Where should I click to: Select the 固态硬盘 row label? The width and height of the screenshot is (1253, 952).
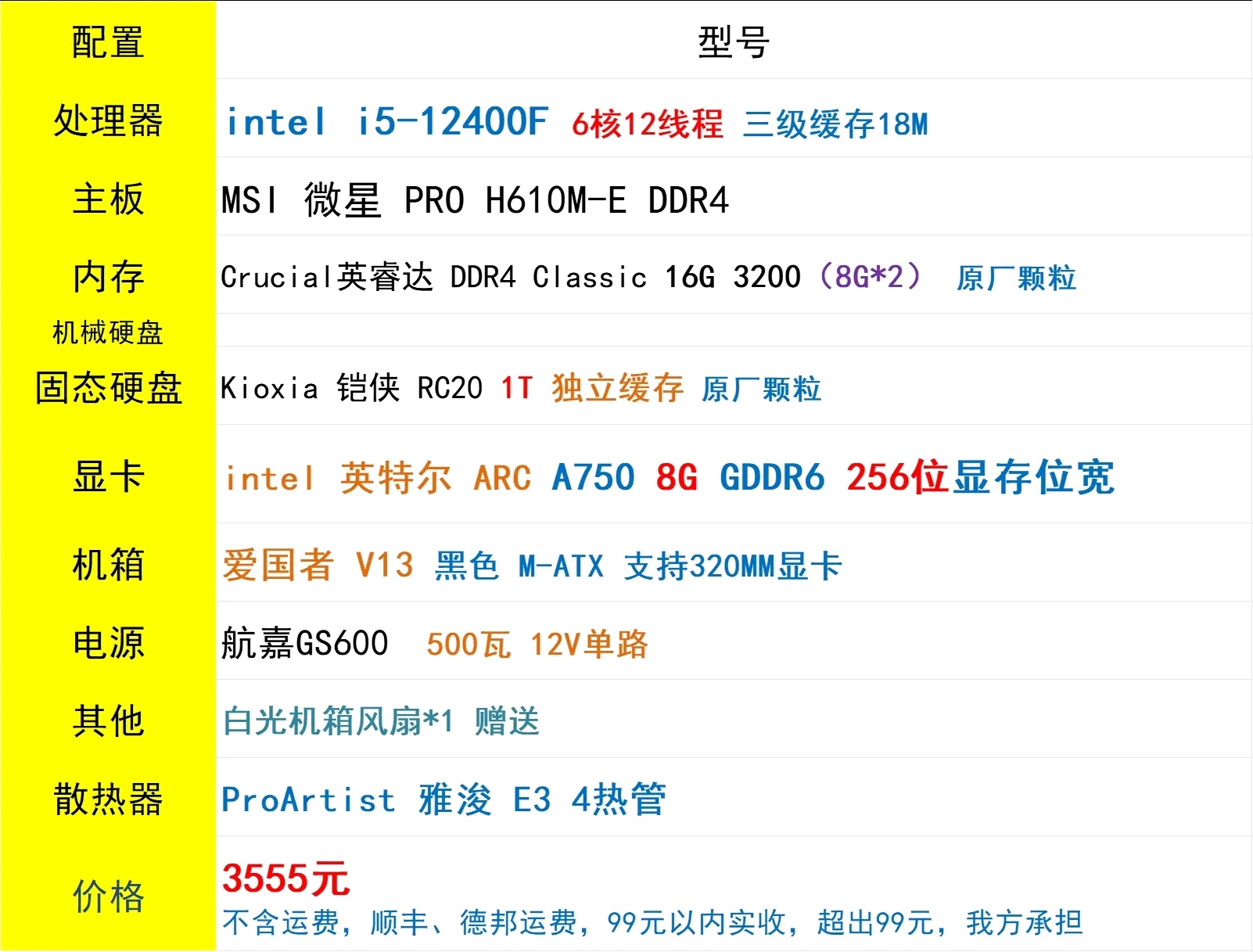pyautogui.click(x=108, y=388)
